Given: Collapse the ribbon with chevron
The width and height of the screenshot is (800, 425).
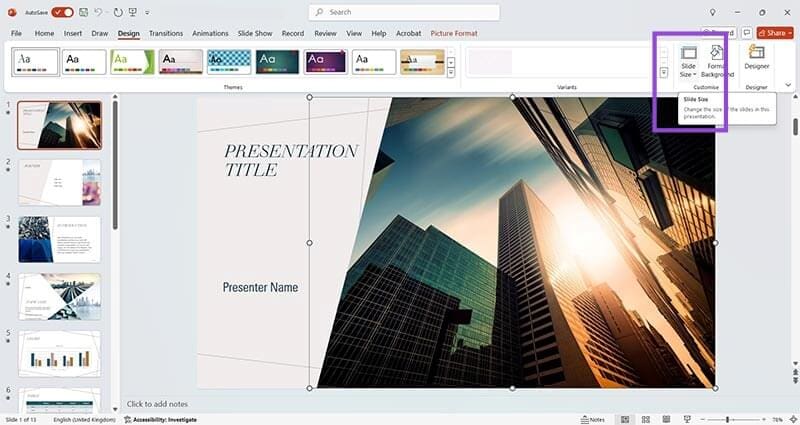Looking at the screenshot, I should coord(788,85).
